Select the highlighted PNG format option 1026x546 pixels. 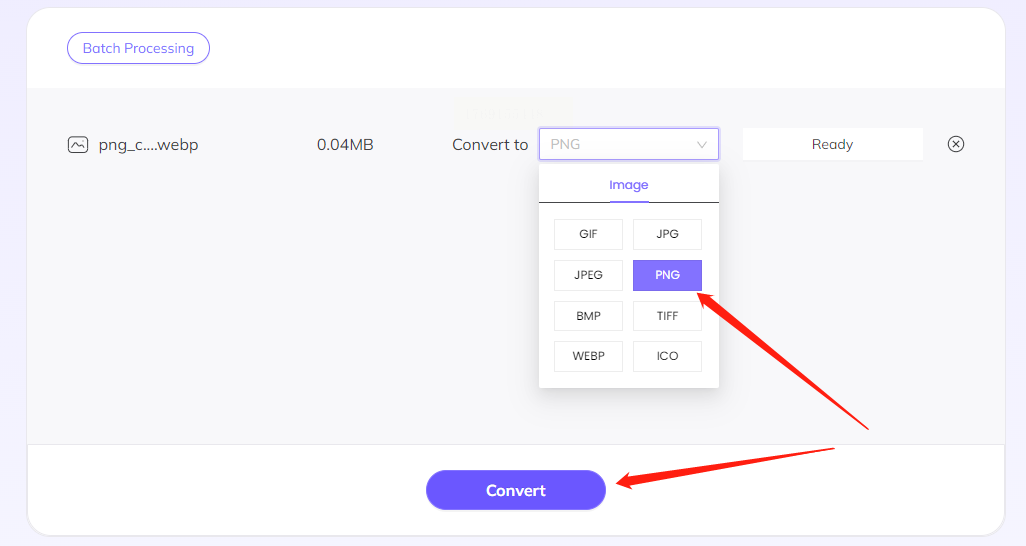tap(667, 275)
